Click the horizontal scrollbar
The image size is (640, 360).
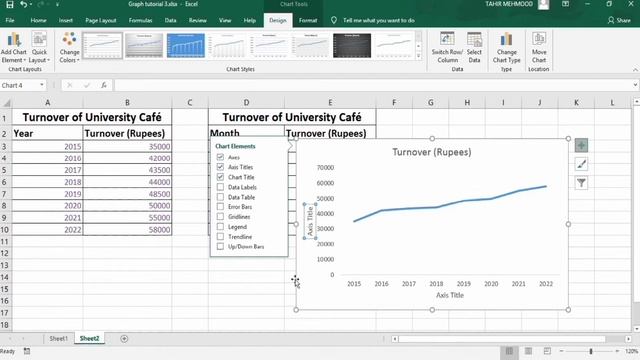pos(502,339)
